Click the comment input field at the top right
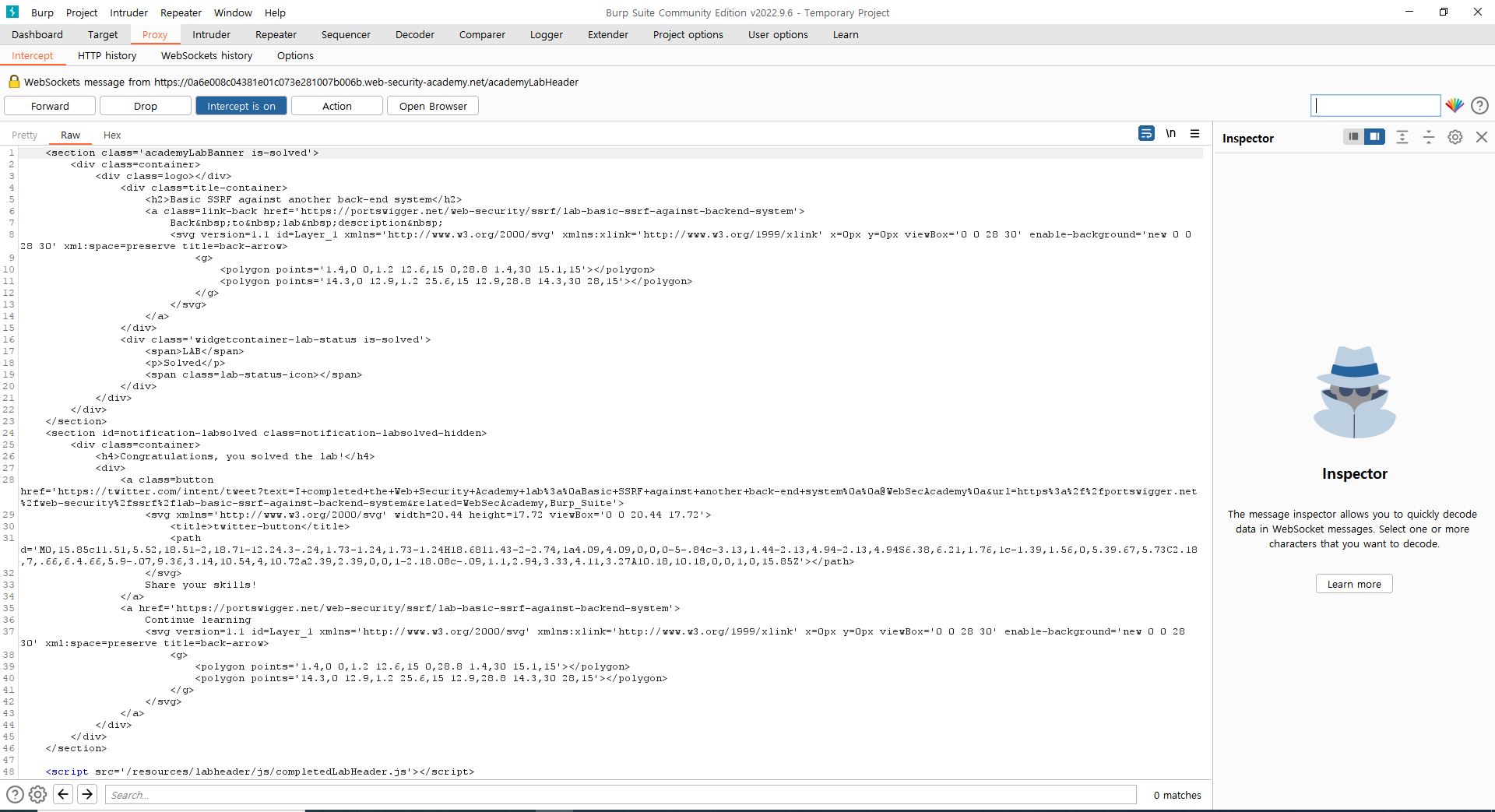 (1376, 106)
